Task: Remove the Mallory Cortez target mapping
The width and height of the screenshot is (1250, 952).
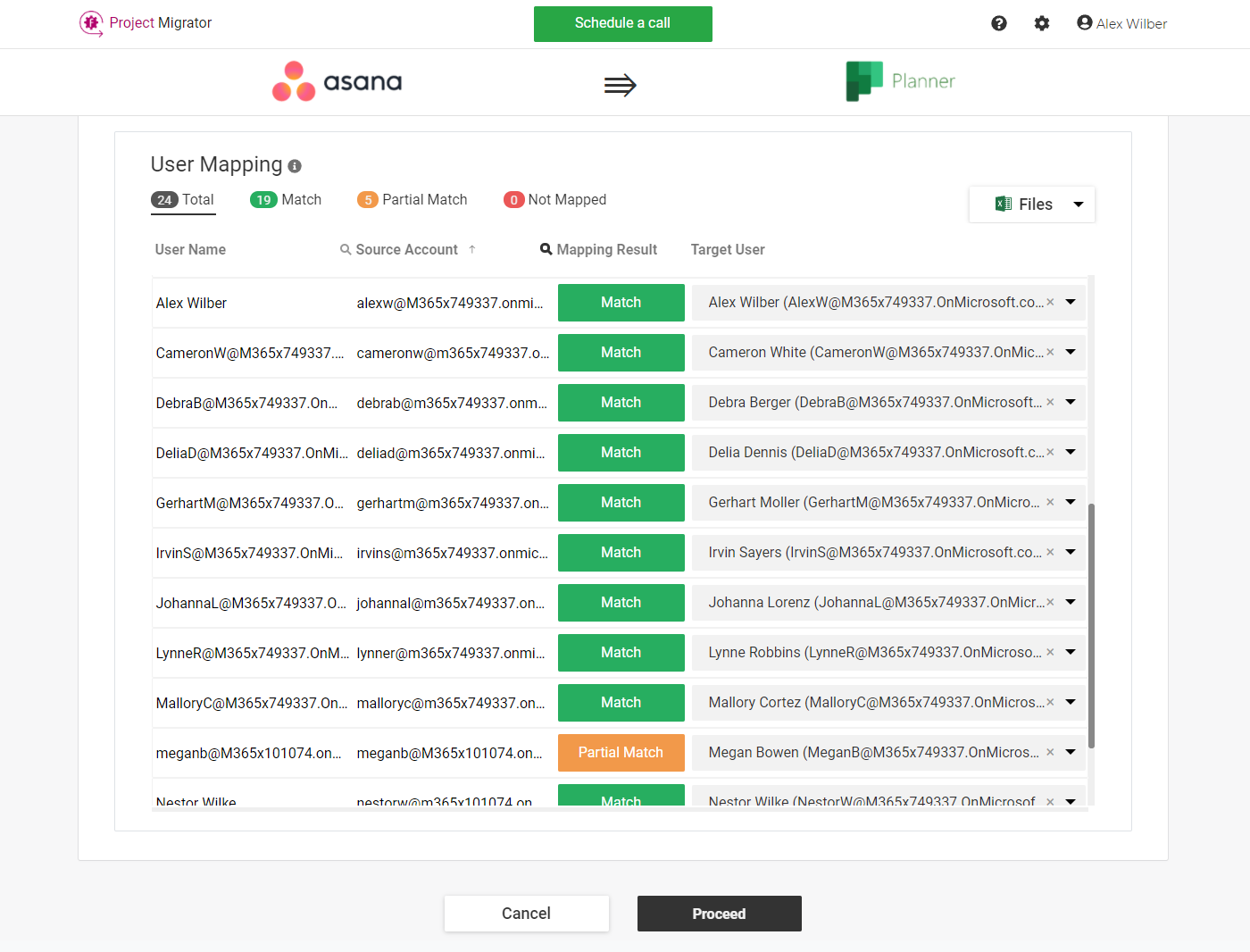Action: 1049,702
